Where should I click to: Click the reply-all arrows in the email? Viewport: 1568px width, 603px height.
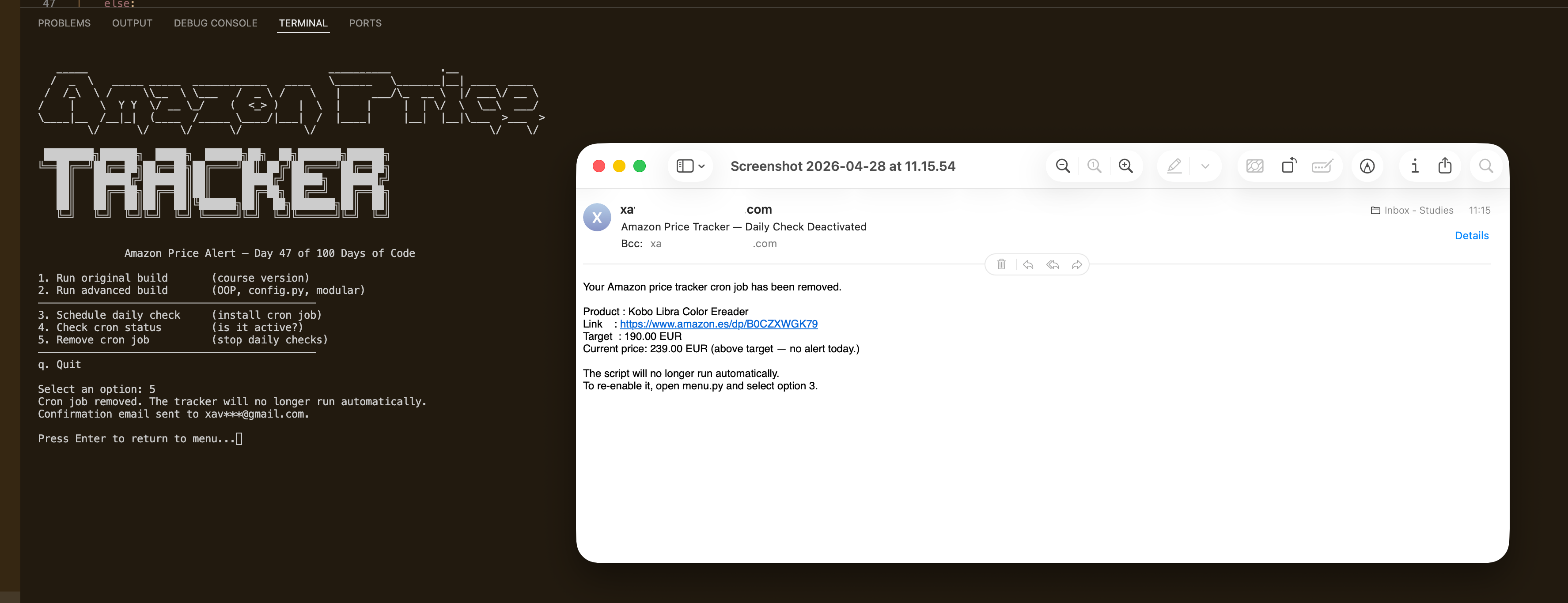click(x=1053, y=264)
